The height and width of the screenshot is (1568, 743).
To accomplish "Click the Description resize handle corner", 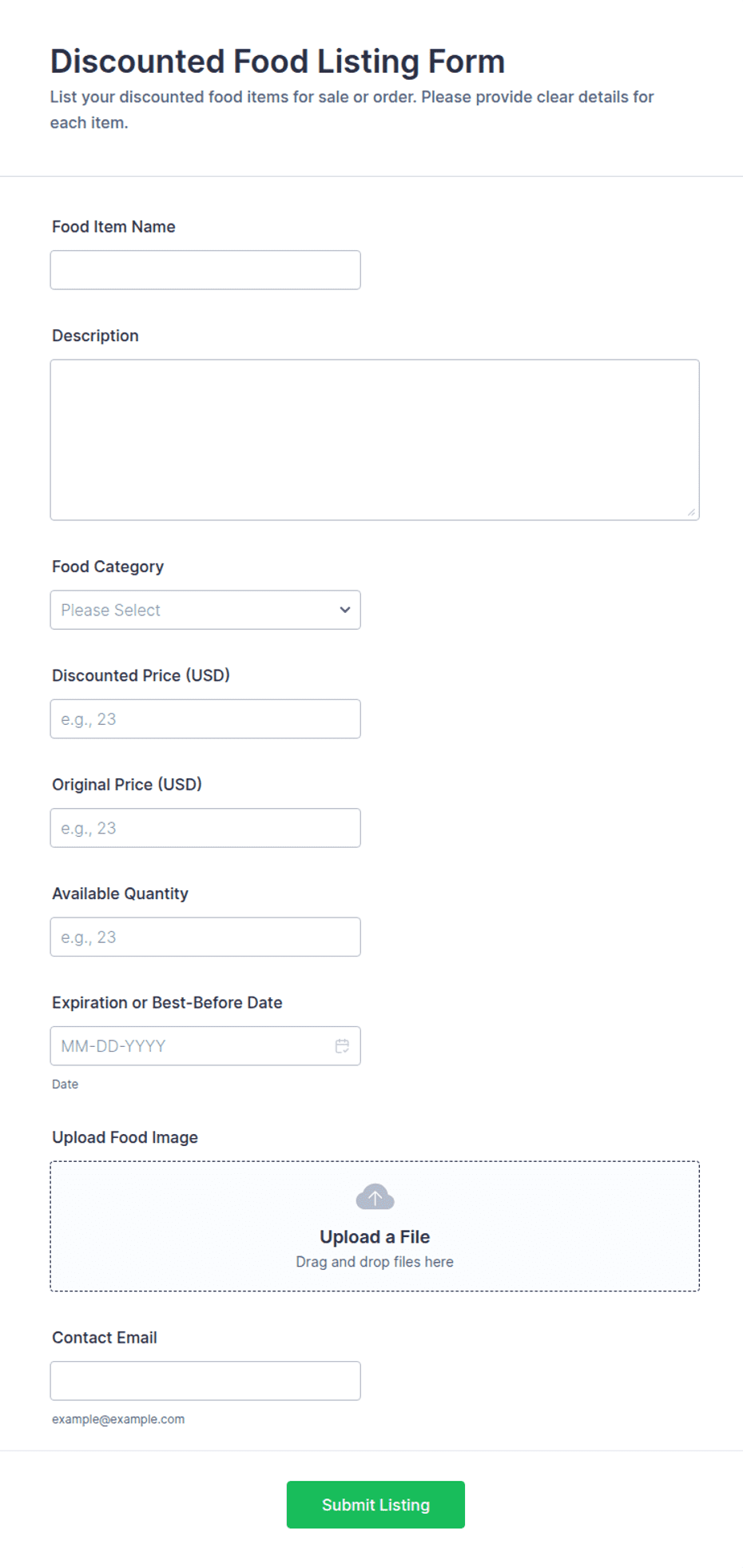I will pyautogui.click(x=691, y=512).
